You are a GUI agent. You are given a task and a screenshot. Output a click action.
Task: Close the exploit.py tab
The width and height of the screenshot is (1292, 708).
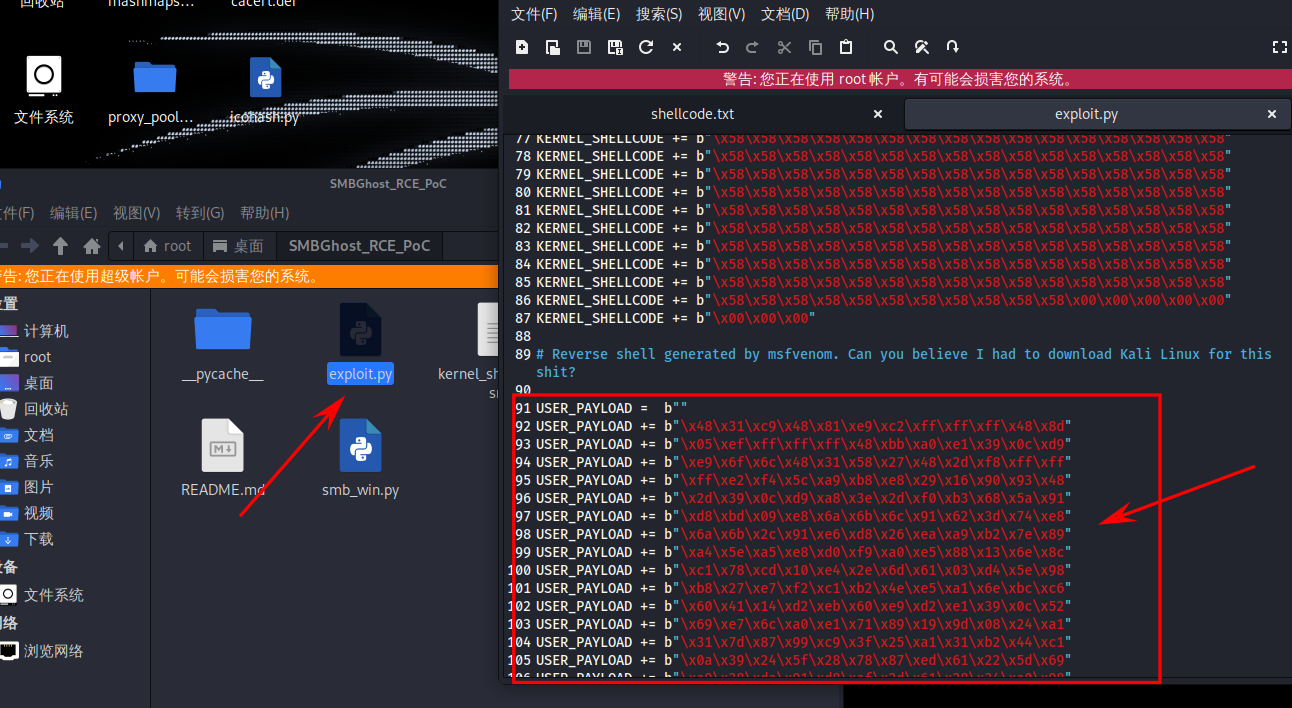tap(1272, 114)
